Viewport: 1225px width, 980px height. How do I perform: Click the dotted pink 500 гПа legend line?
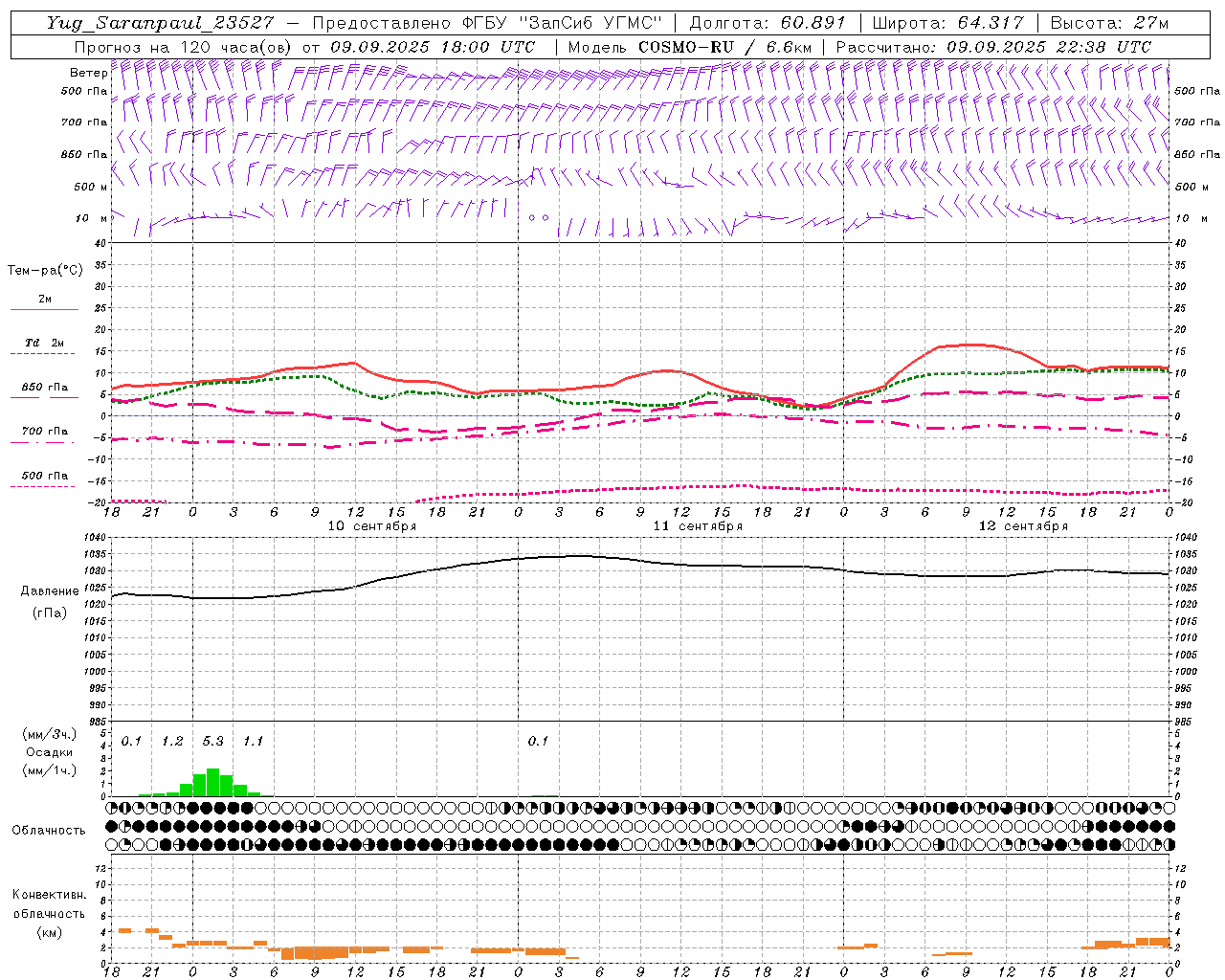43,486
